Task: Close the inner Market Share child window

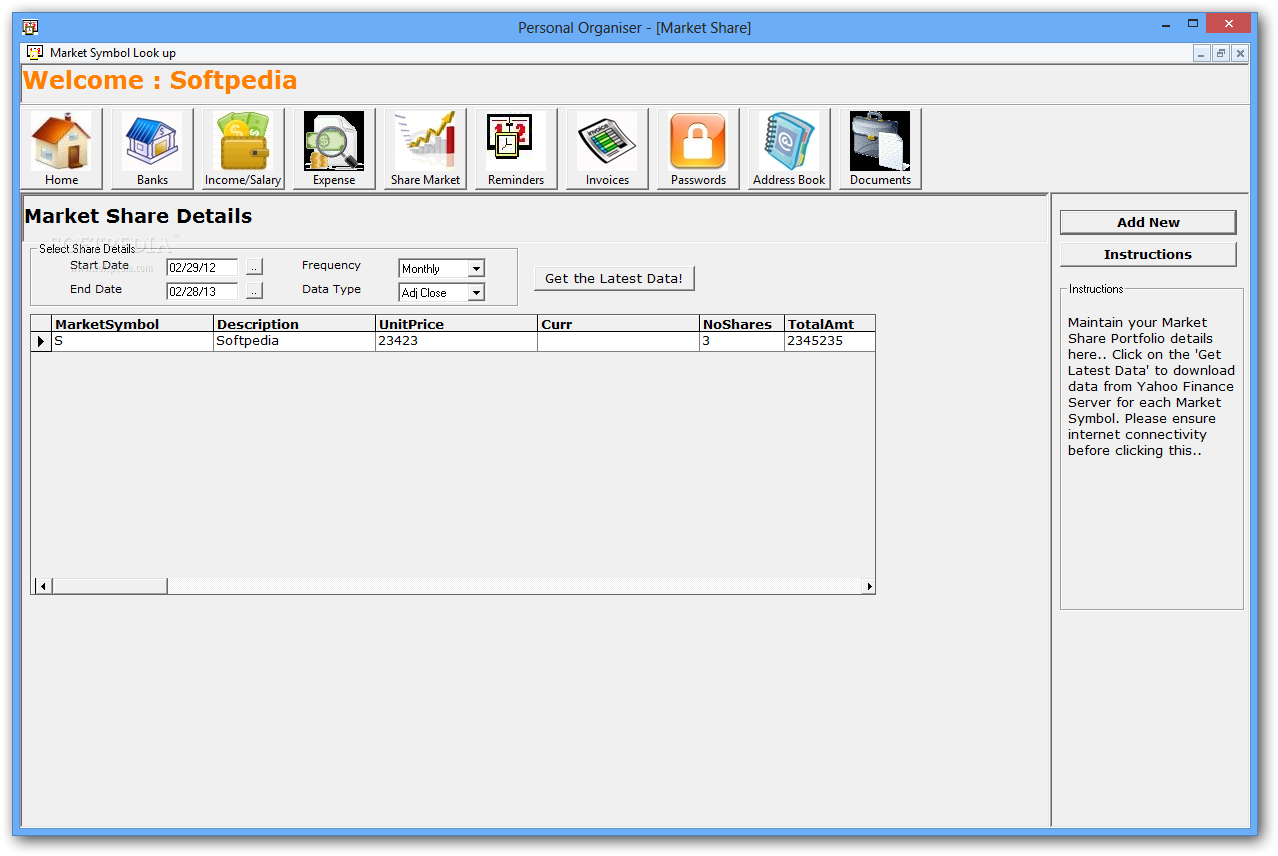Action: 1240,54
